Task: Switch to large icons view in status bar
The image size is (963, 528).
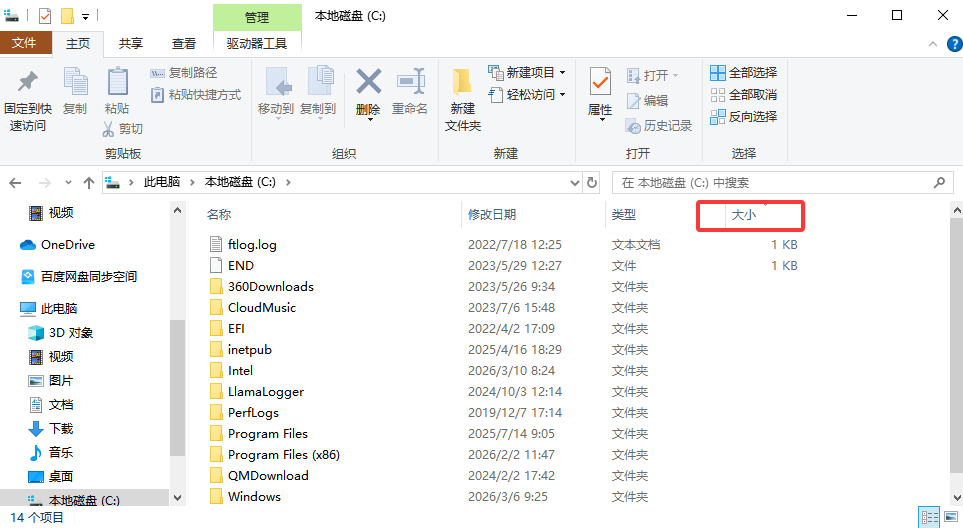Action: (951, 517)
